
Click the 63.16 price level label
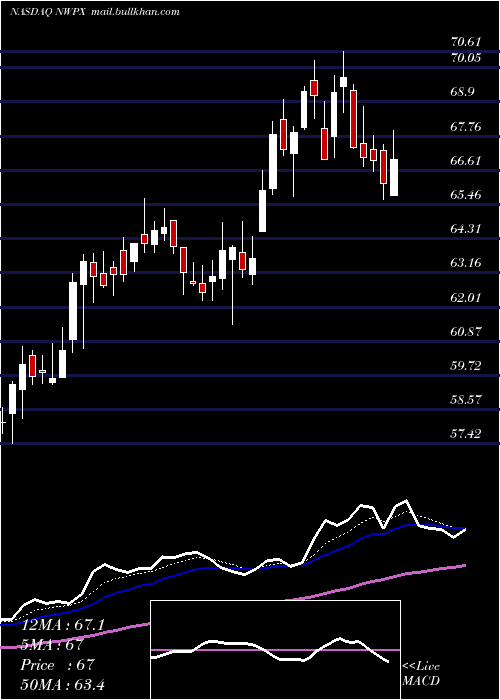tap(466, 262)
